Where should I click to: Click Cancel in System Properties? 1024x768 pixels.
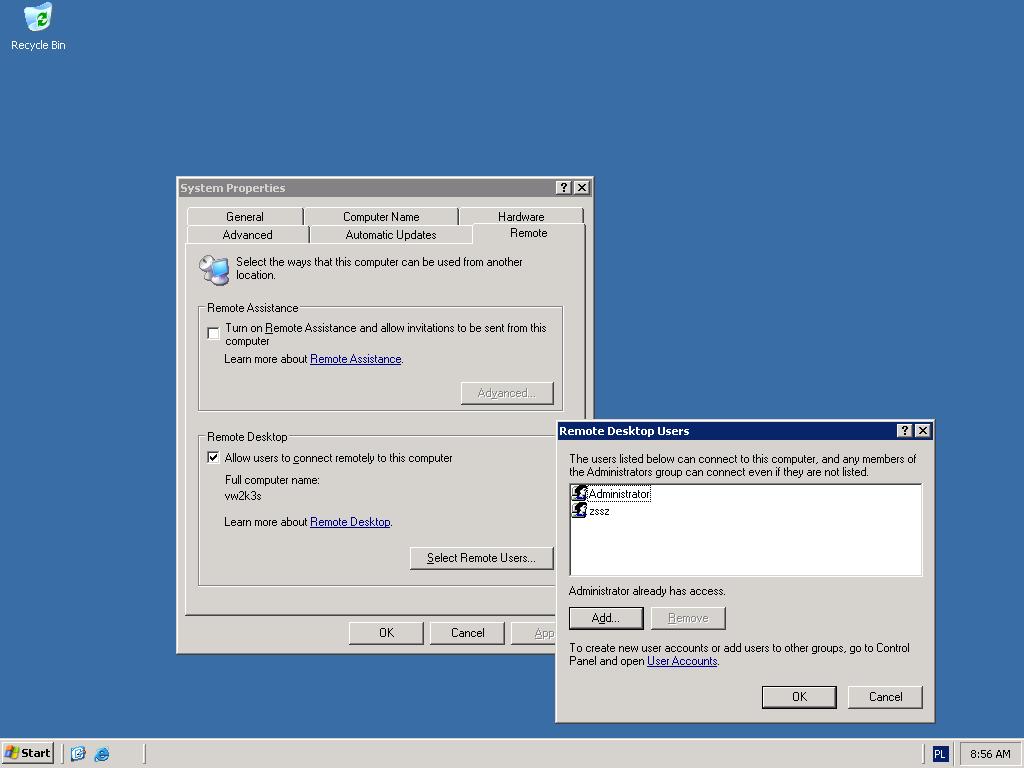468,633
